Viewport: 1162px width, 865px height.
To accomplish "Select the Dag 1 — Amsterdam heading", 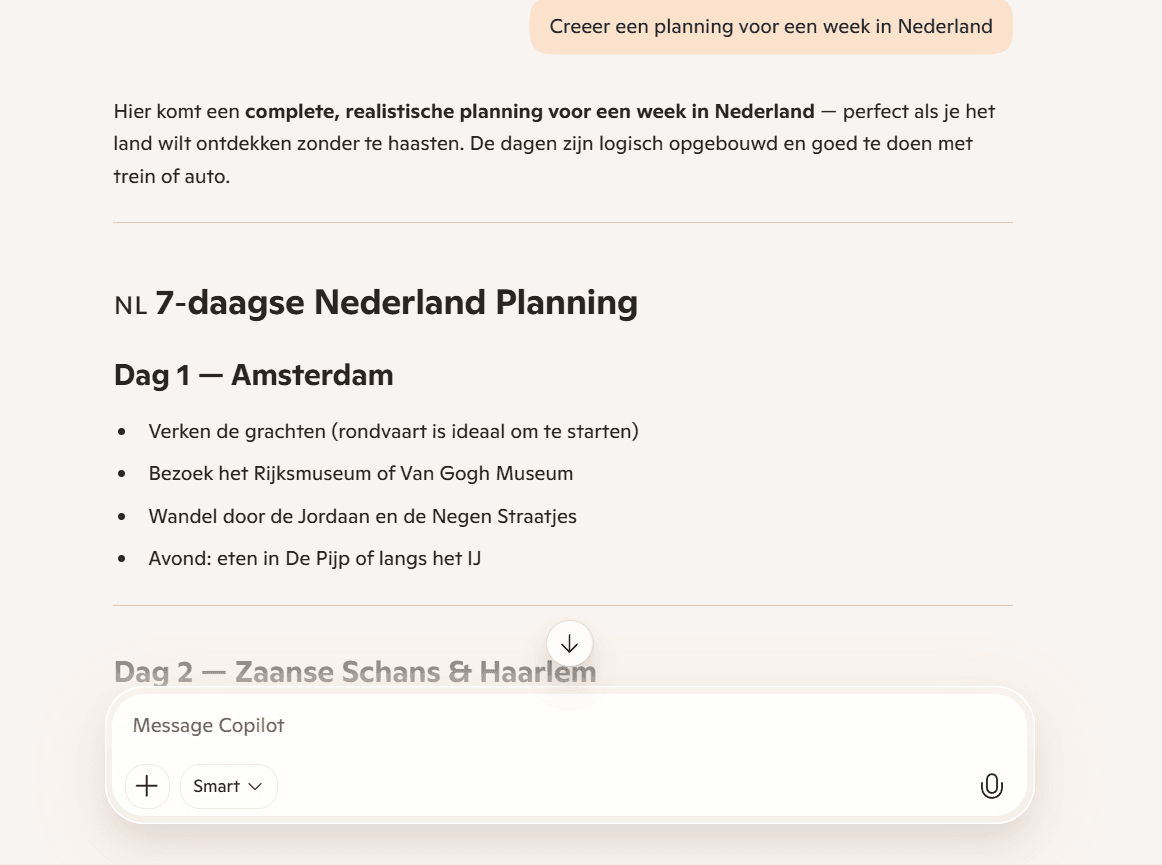I will tap(255, 375).
